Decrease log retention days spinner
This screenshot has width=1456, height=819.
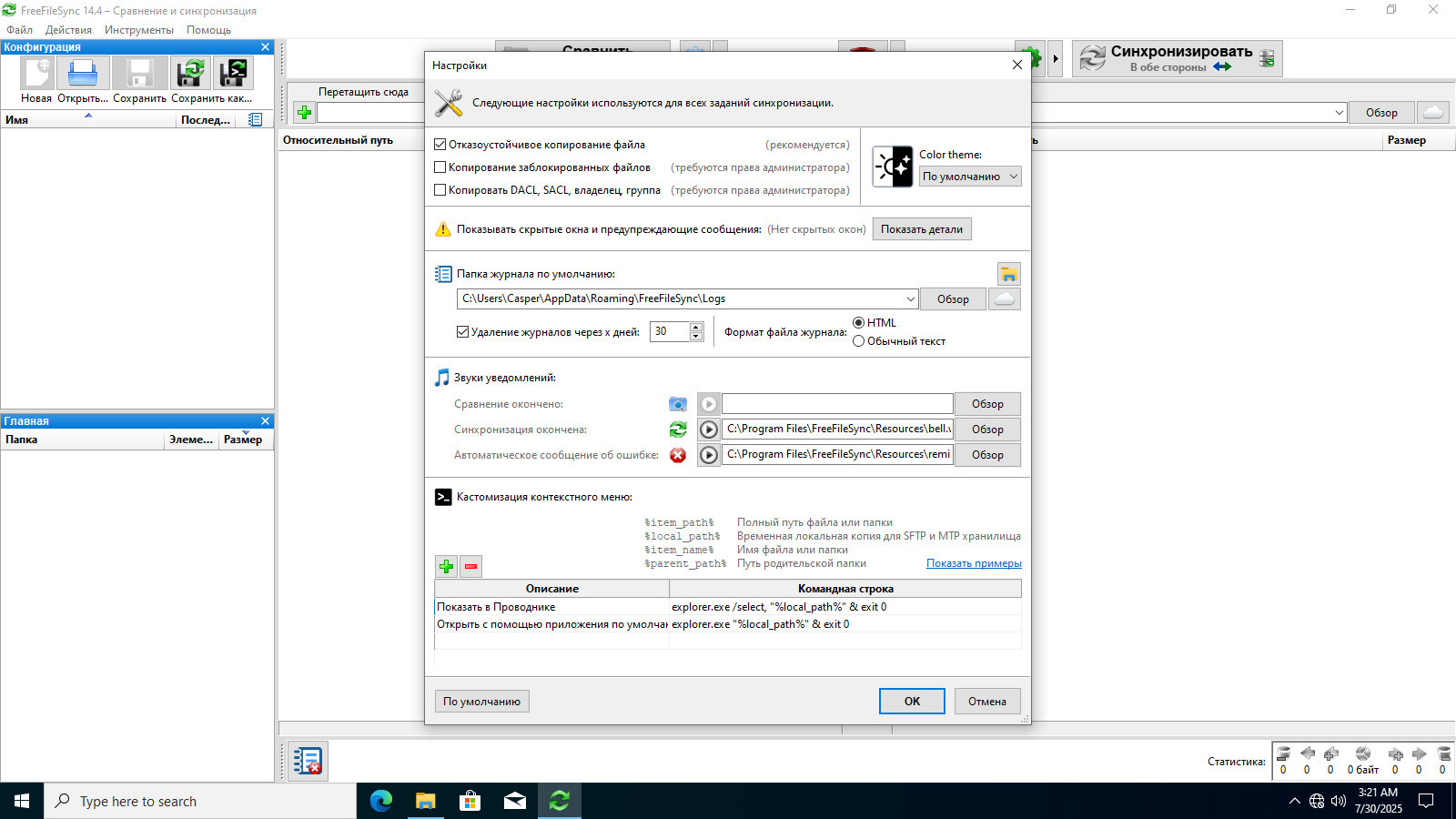click(696, 337)
